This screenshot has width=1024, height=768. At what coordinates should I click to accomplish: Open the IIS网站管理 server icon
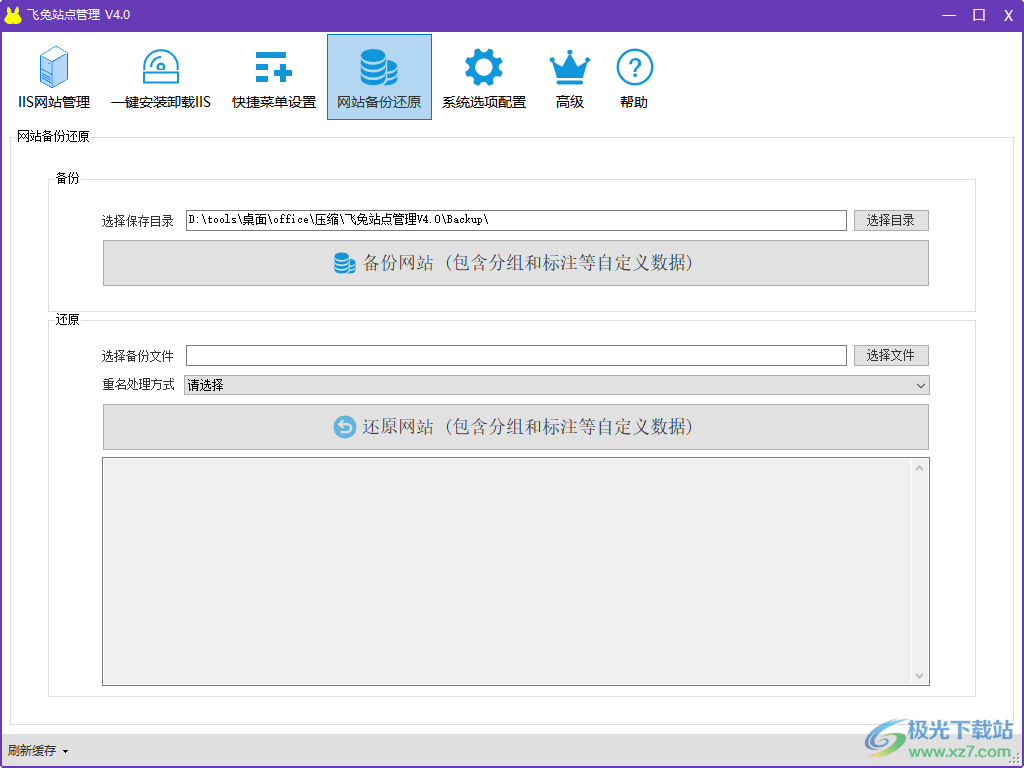tap(54, 68)
